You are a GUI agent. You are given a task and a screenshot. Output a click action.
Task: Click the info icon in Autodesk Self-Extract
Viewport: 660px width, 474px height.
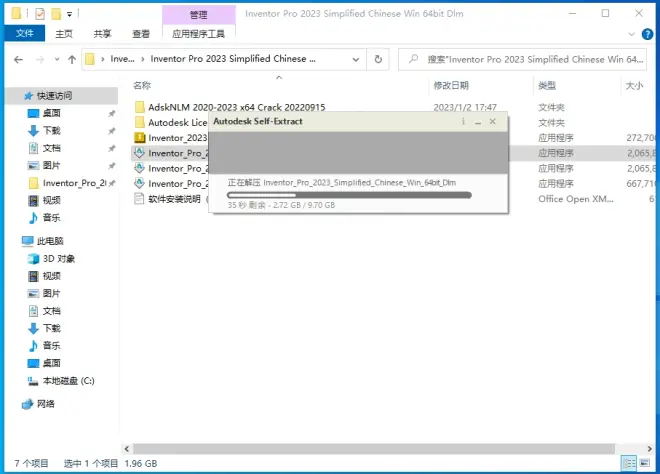tap(463, 122)
